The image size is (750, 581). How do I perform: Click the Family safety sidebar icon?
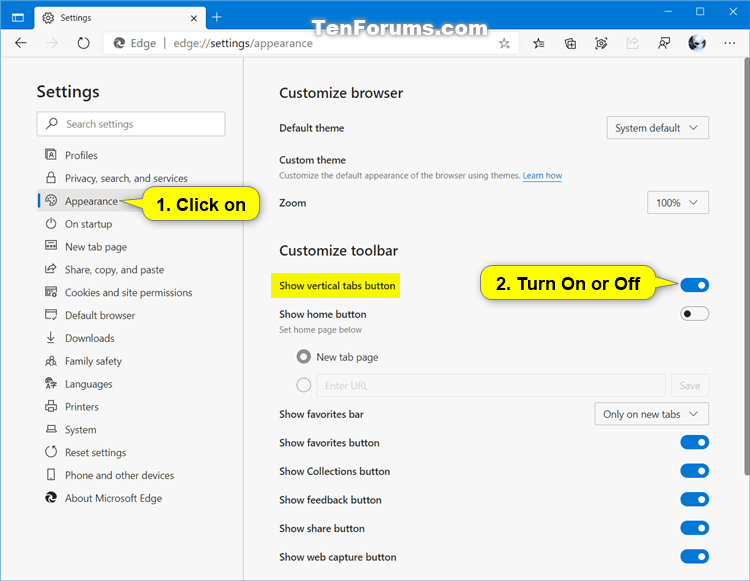point(51,361)
